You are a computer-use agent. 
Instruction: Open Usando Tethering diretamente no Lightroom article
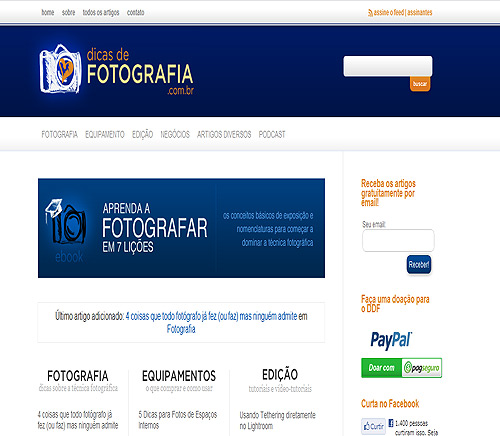tap(277, 420)
